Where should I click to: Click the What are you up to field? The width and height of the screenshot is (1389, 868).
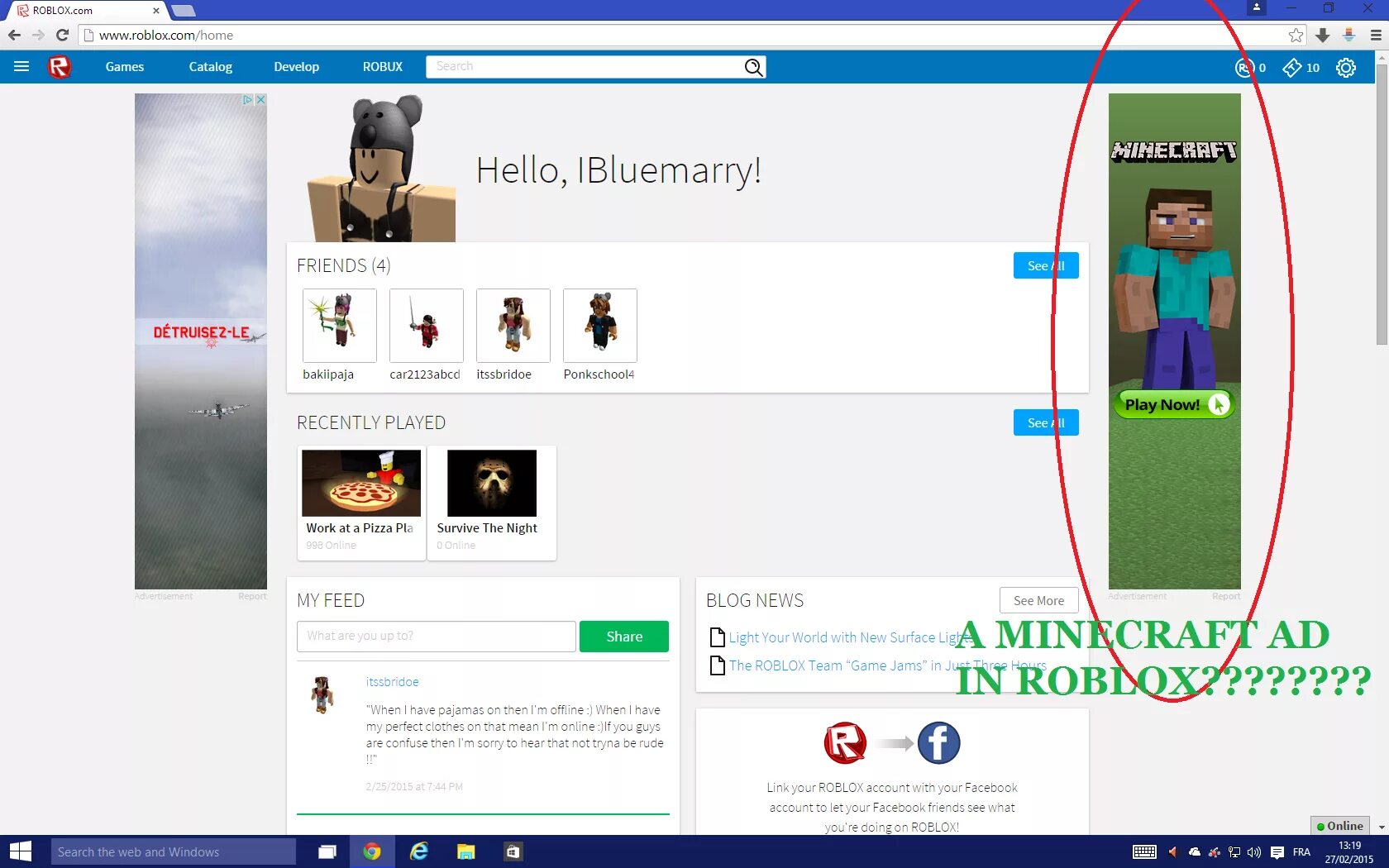437,637
